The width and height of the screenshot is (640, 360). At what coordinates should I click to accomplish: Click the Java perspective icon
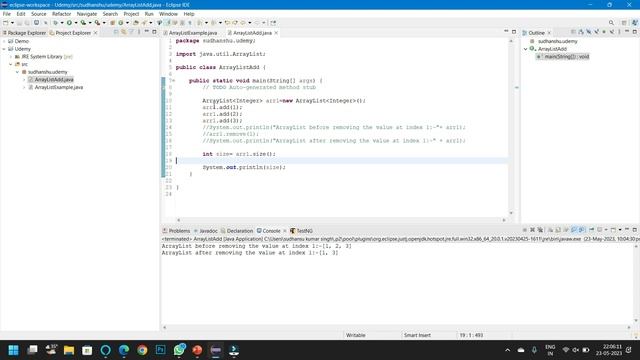(x=635, y=23)
